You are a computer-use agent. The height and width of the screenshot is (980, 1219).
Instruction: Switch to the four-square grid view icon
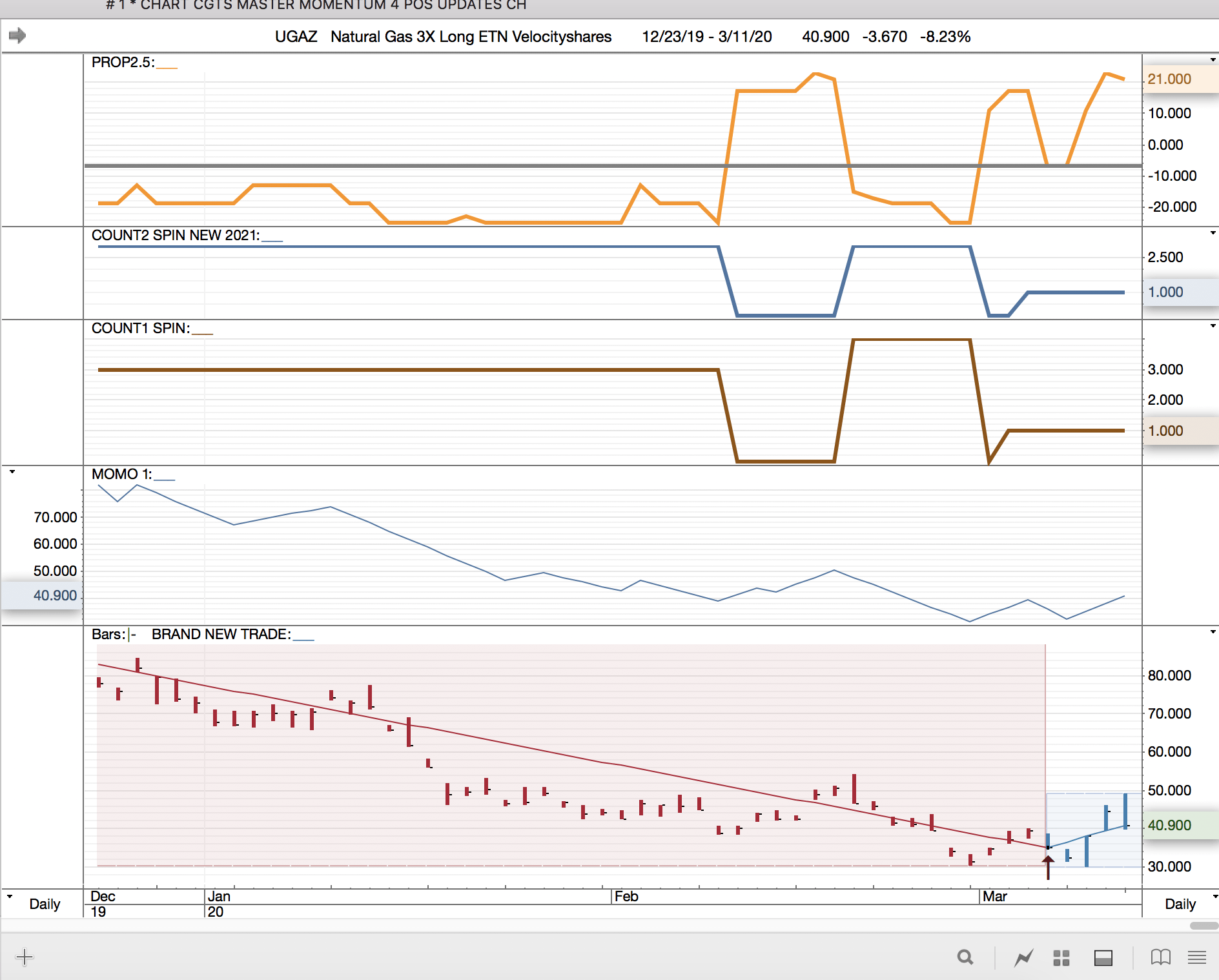point(1061,957)
